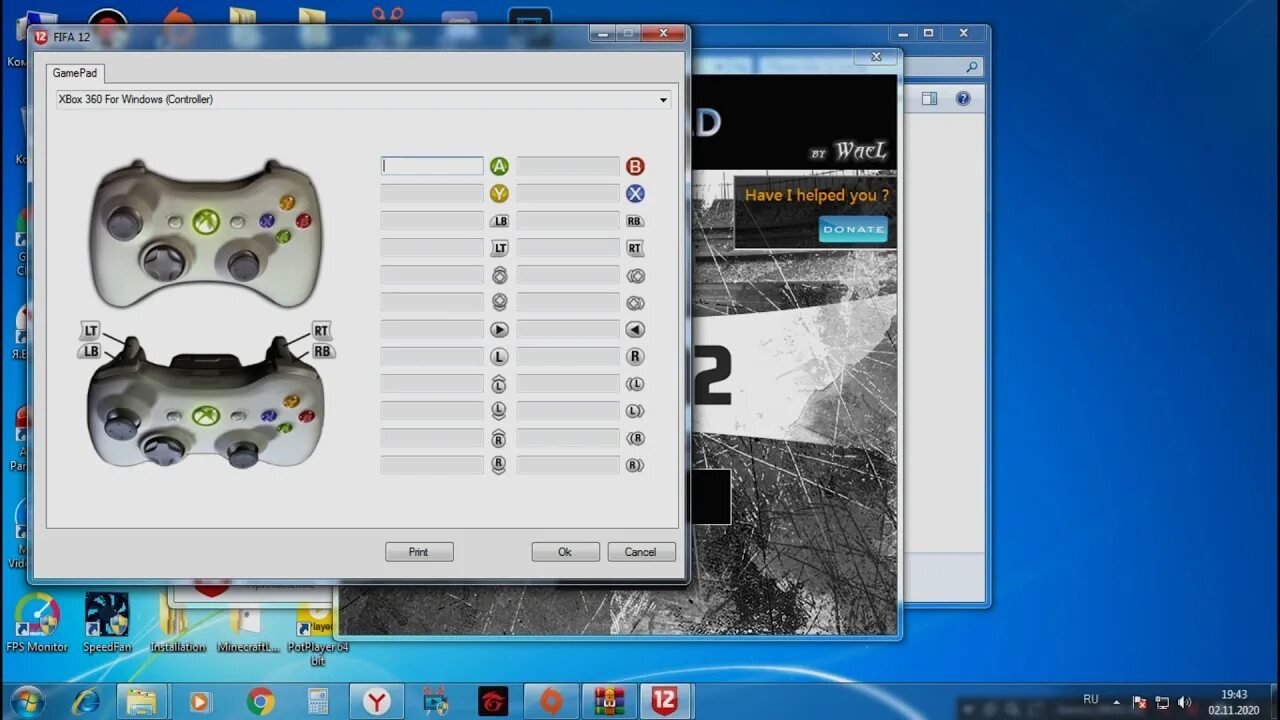Open WinRAR from taskbar
Screen dimensions: 1280x720
(x=607, y=702)
